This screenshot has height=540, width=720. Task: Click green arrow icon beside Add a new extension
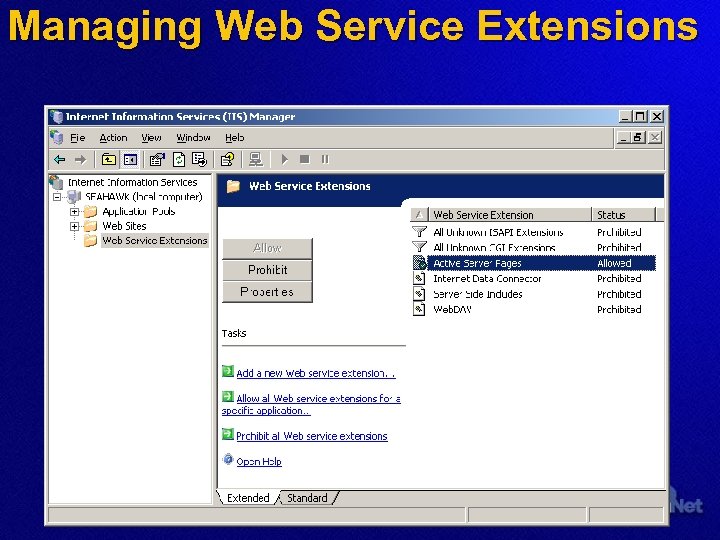click(228, 371)
